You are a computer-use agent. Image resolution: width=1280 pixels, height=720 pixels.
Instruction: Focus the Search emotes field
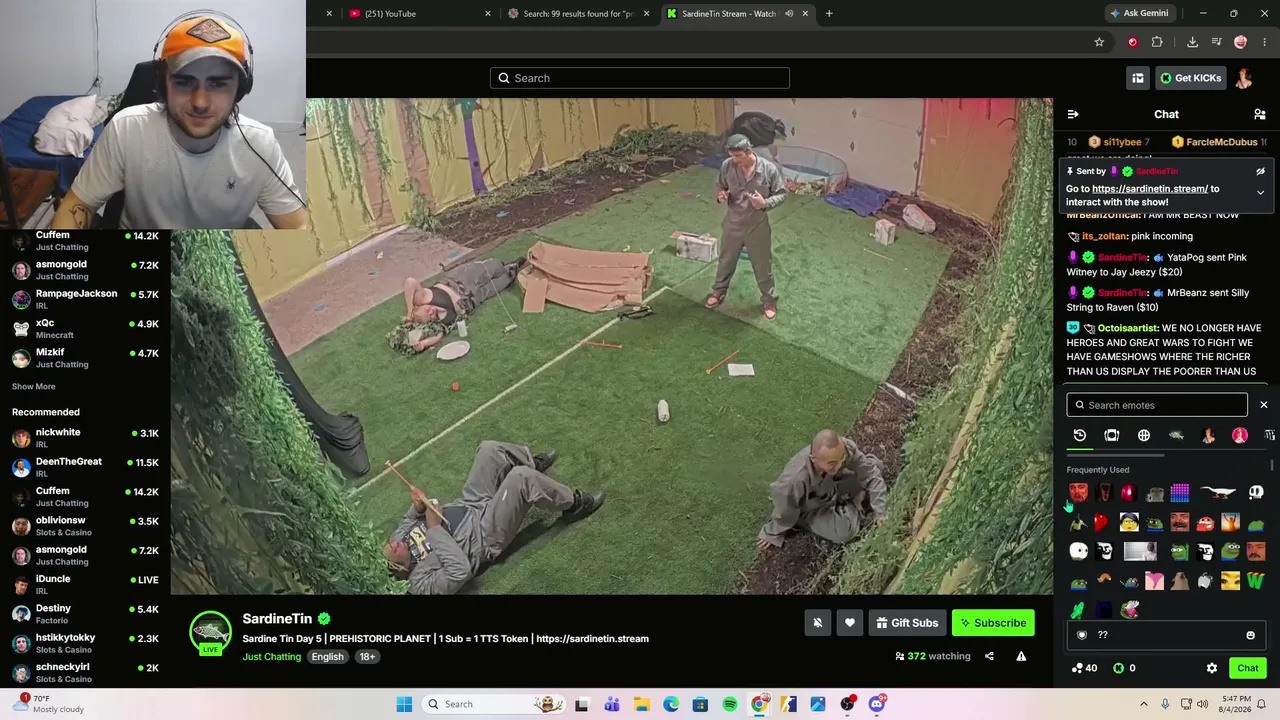click(1157, 405)
